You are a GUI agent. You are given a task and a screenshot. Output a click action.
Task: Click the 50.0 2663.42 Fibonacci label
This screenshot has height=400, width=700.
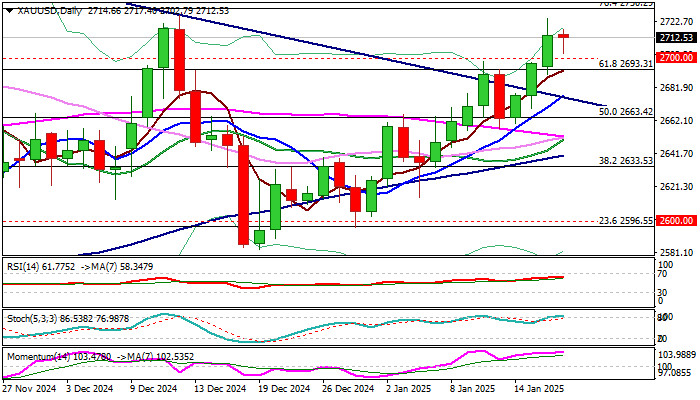625,112
